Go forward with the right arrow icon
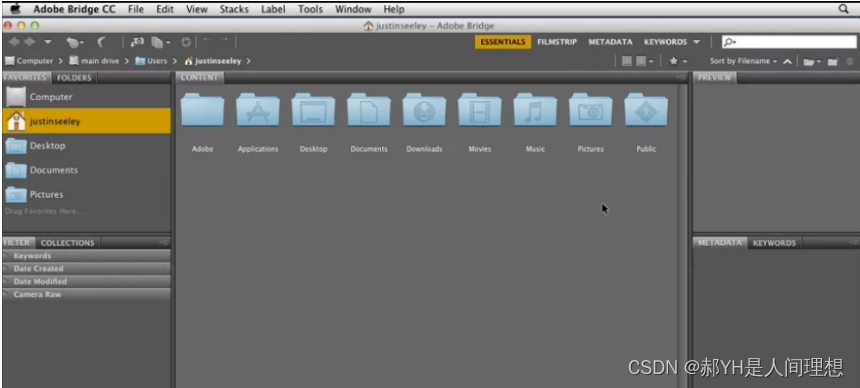This screenshot has width=860, height=388. [30, 42]
